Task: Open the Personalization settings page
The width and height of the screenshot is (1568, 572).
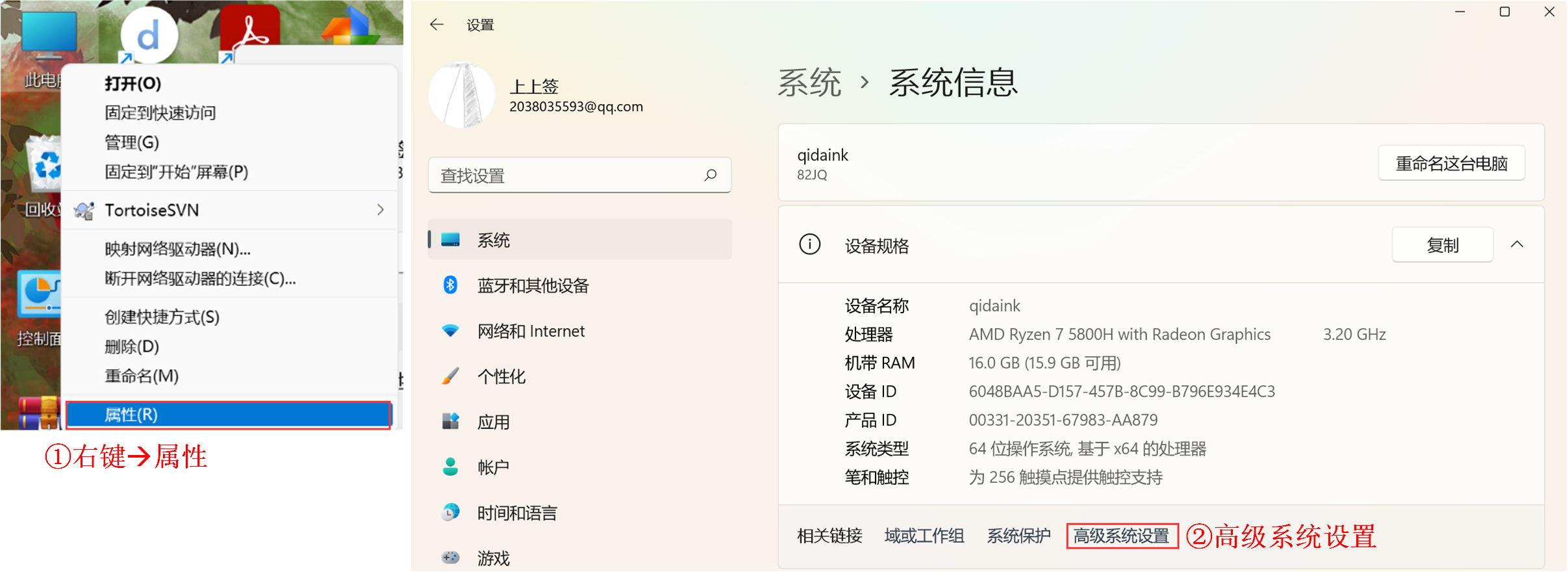Action: coord(501,376)
